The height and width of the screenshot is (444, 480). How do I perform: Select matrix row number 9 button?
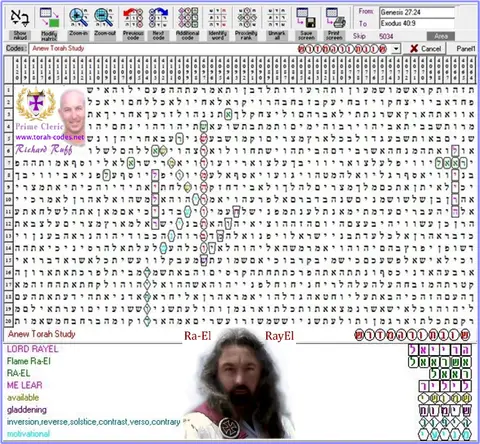point(9,187)
